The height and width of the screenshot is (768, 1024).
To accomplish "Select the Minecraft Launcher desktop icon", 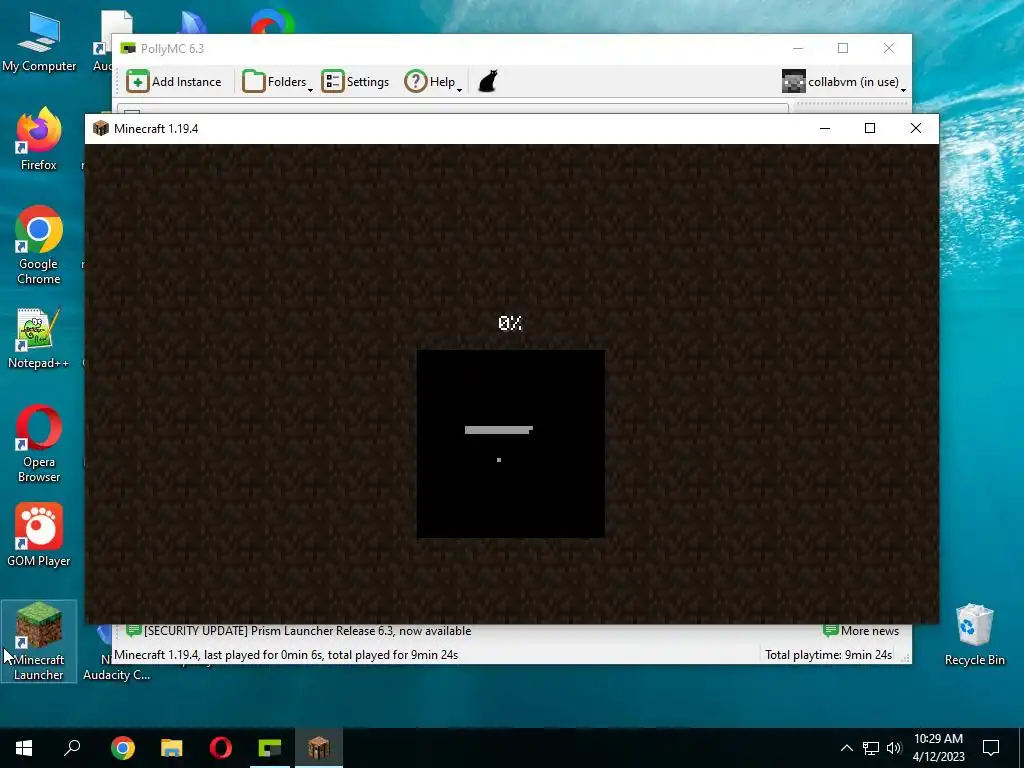I will tap(39, 641).
